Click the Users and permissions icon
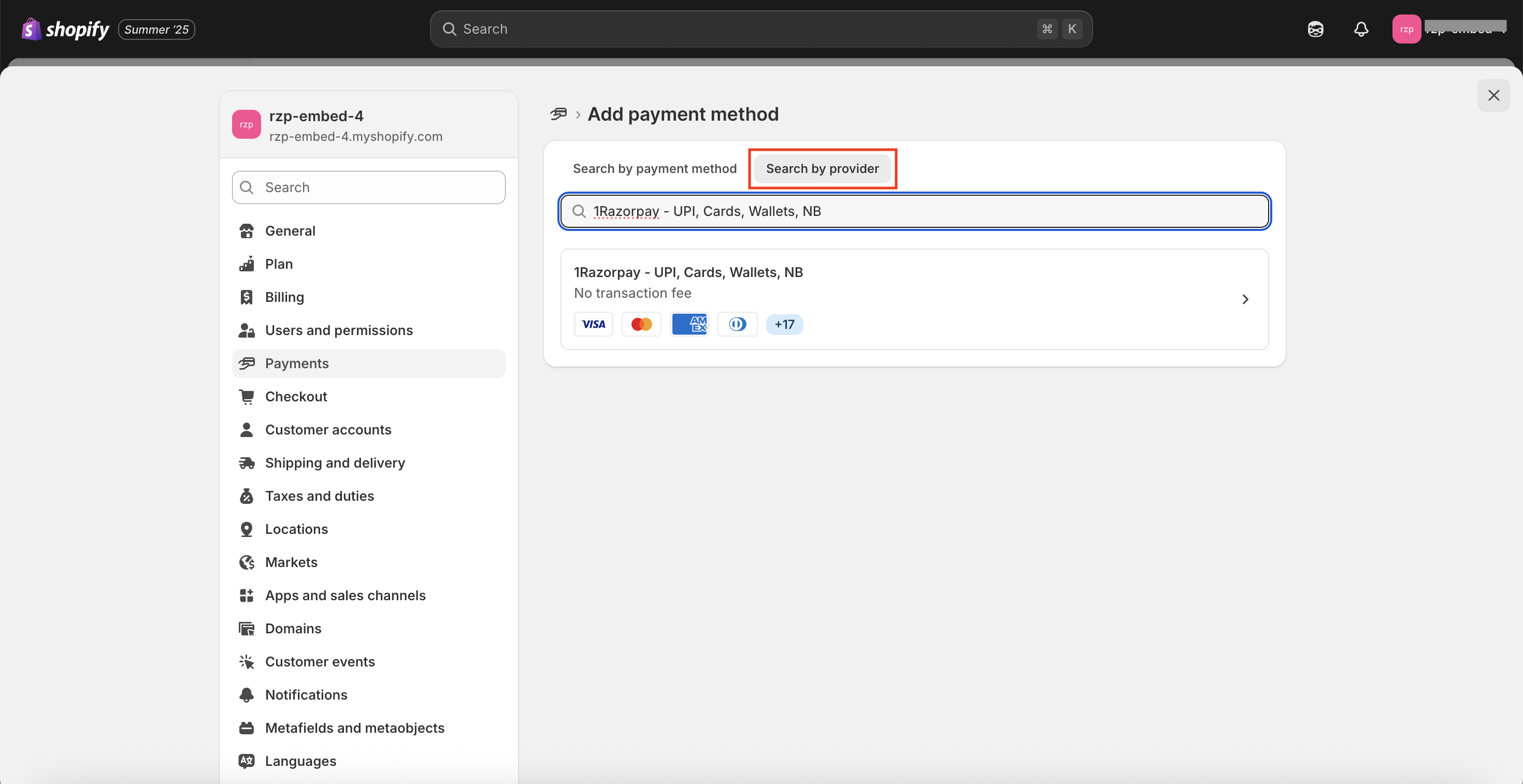The width and height of the screenshot is (1523, 784). 247,330
